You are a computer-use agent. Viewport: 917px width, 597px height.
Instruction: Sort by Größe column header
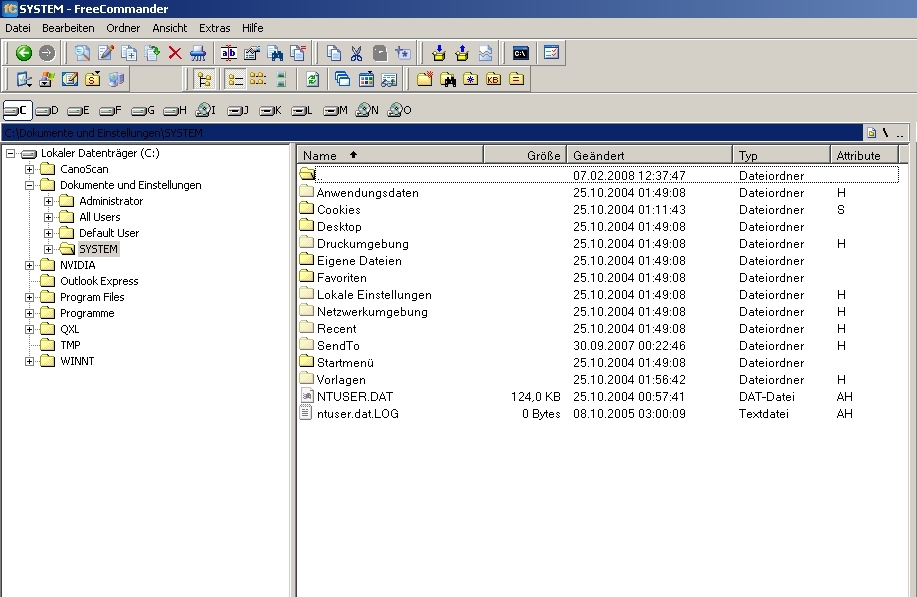coord(525,156)
